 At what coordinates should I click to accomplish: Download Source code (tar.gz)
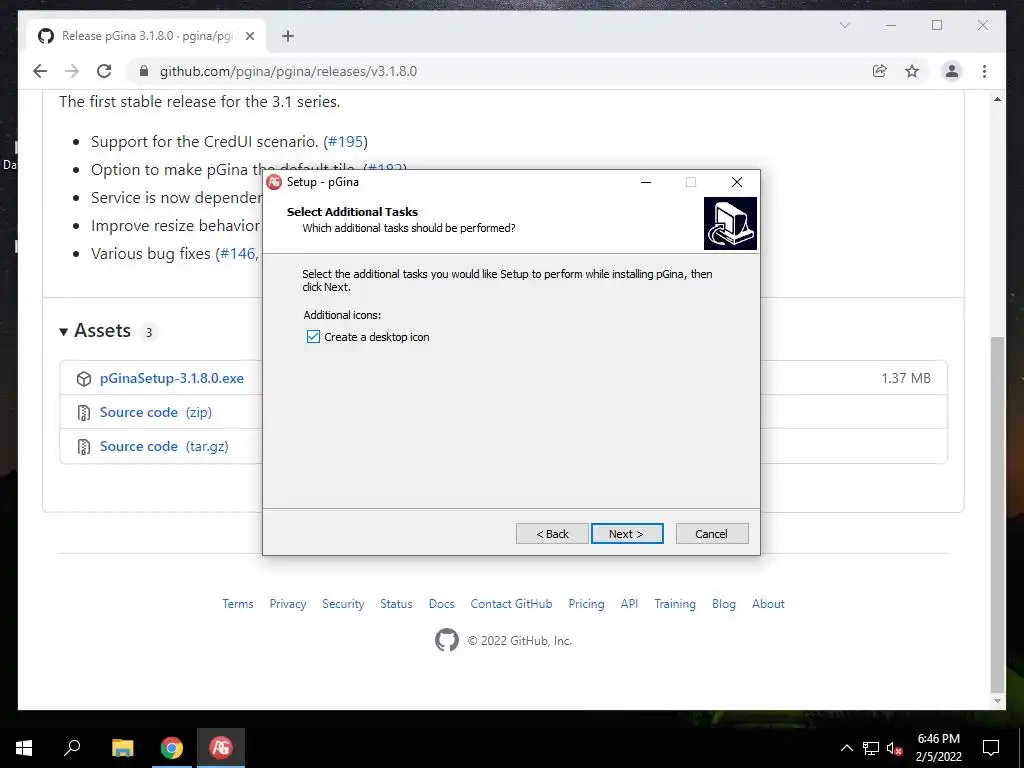164,446
